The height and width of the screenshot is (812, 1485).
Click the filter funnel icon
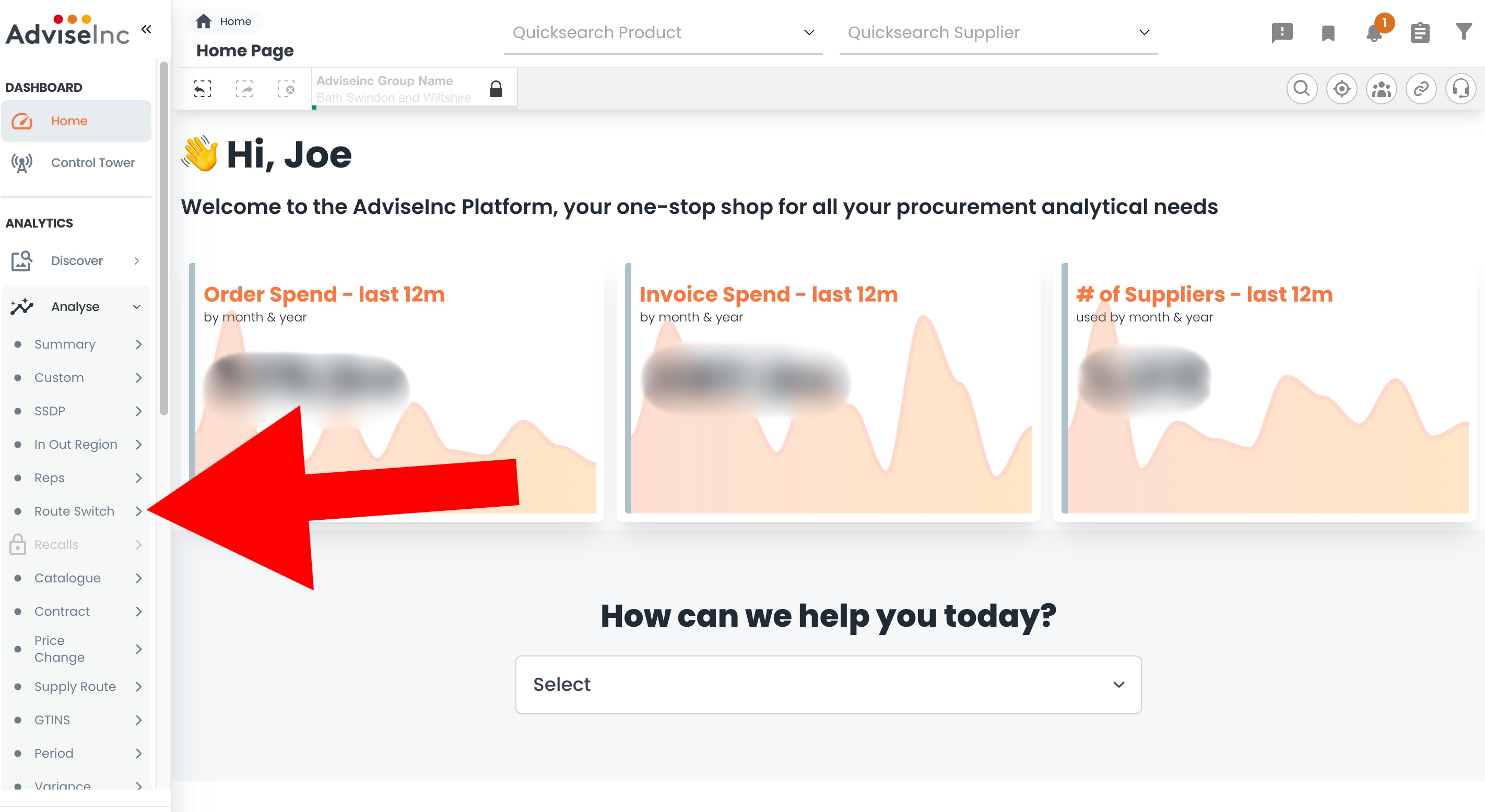1464,32
